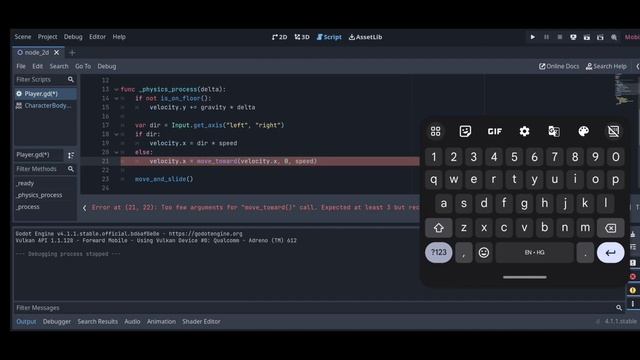Viewport: 640px width, 360px height.
Task: Tap the keyboard return key
Action: [611, 253]
